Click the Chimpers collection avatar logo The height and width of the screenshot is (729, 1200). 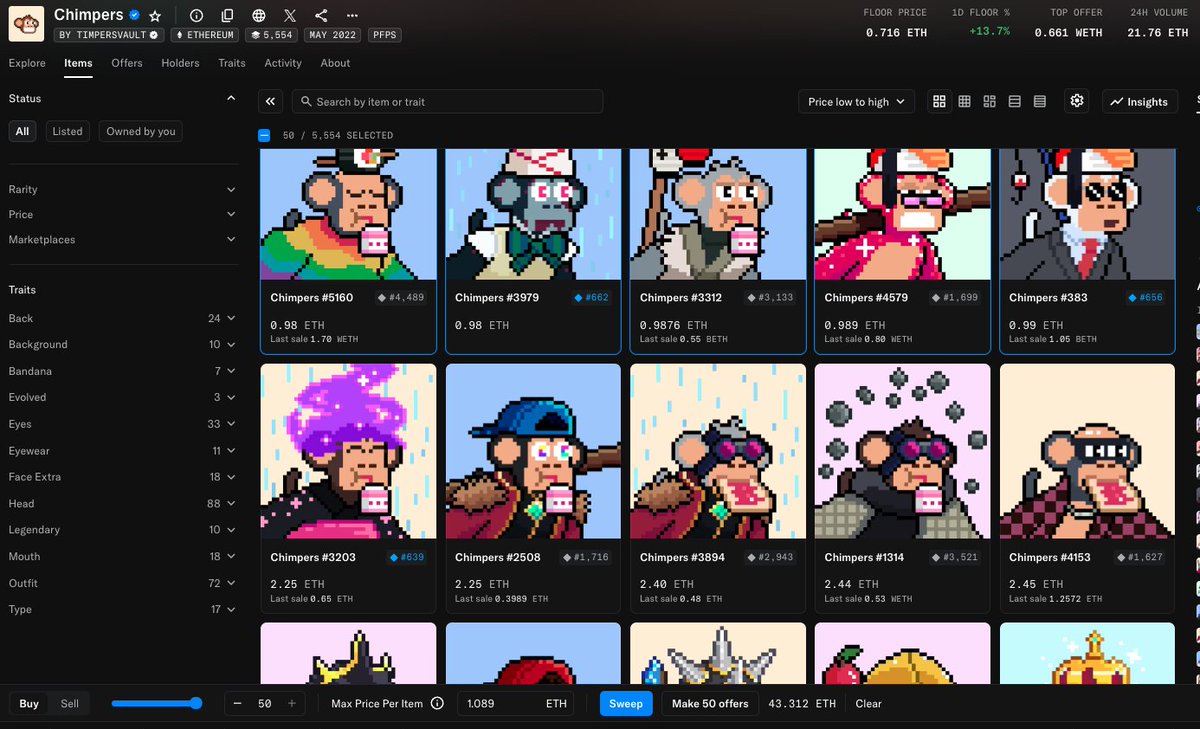(x=26, y=24)
